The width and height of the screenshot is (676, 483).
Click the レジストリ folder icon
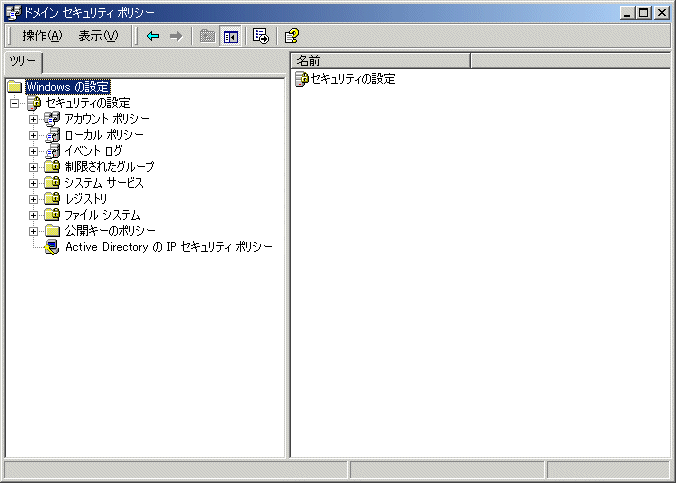tap(52, 198)
